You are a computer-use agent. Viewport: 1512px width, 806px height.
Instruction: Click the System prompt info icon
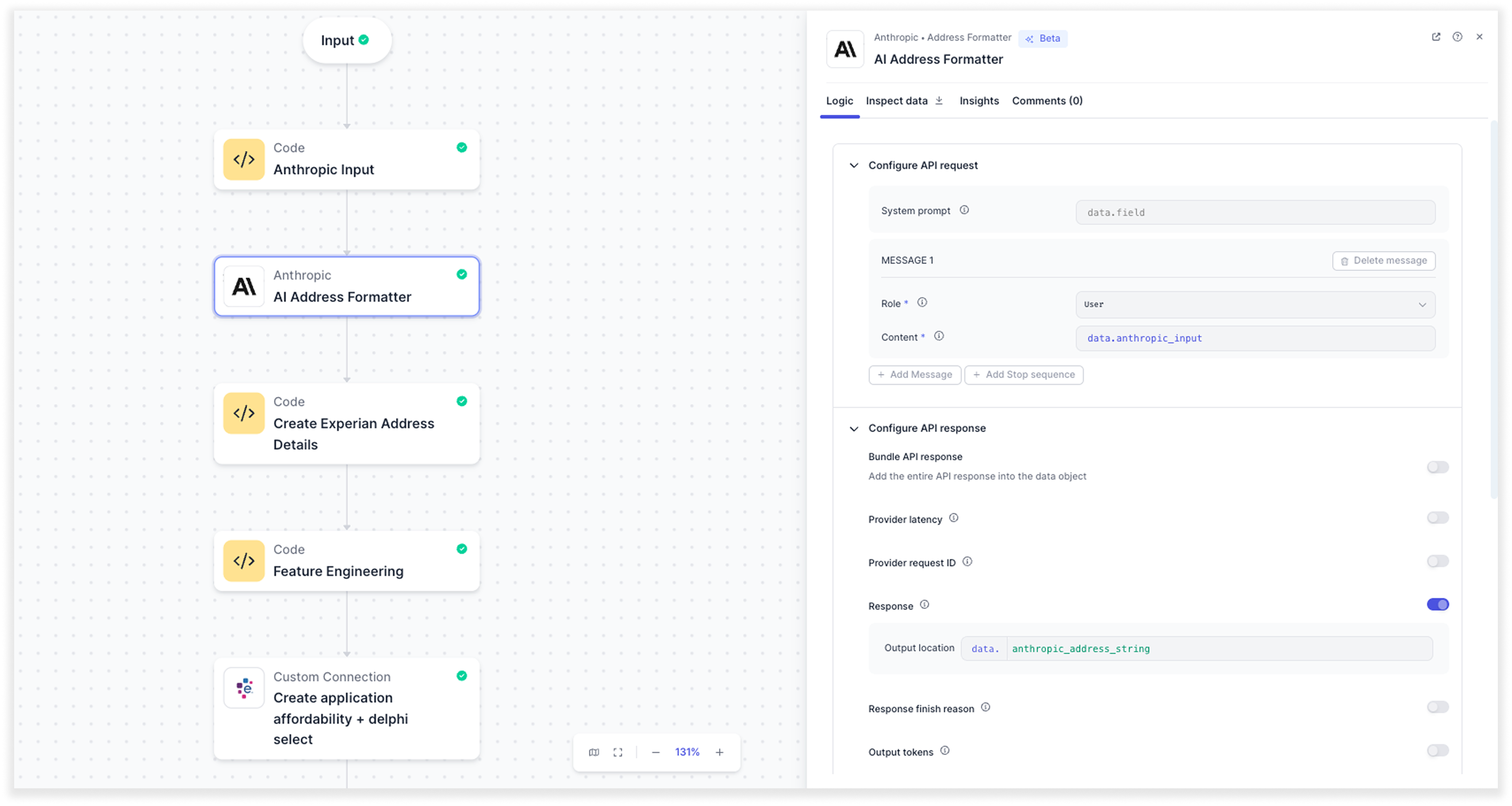coord(964,210)
